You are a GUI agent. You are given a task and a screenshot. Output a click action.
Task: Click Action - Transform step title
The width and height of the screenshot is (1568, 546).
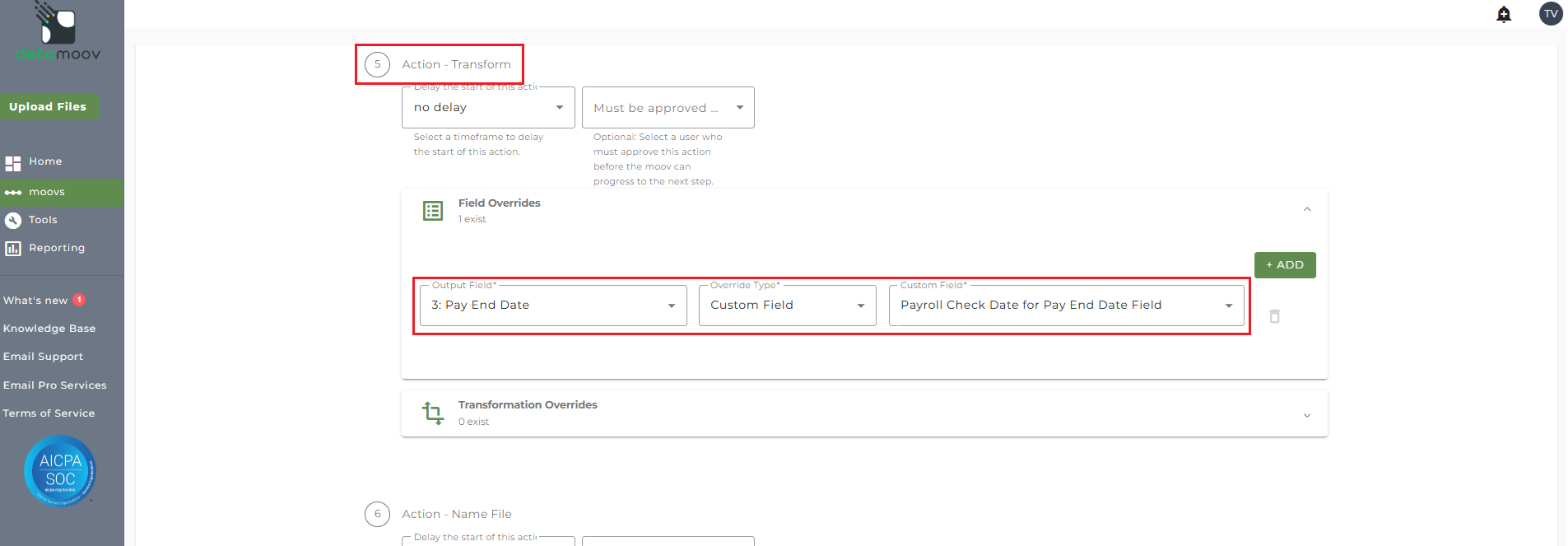point(457,64)
